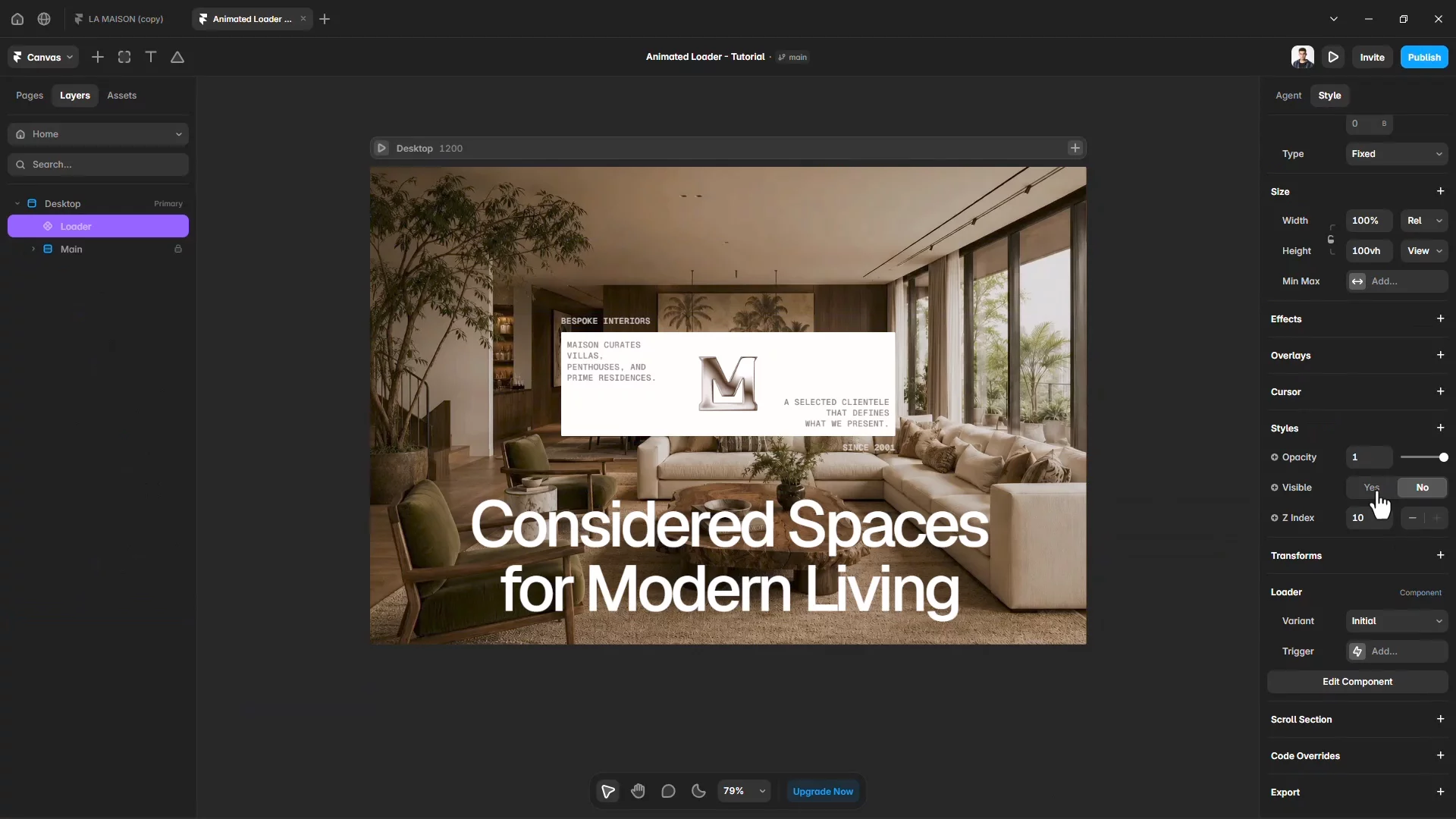Set Visible to No
The width and height of the screenshot is (1456, 819).
pyautogui.click(x=1422, y=488)
